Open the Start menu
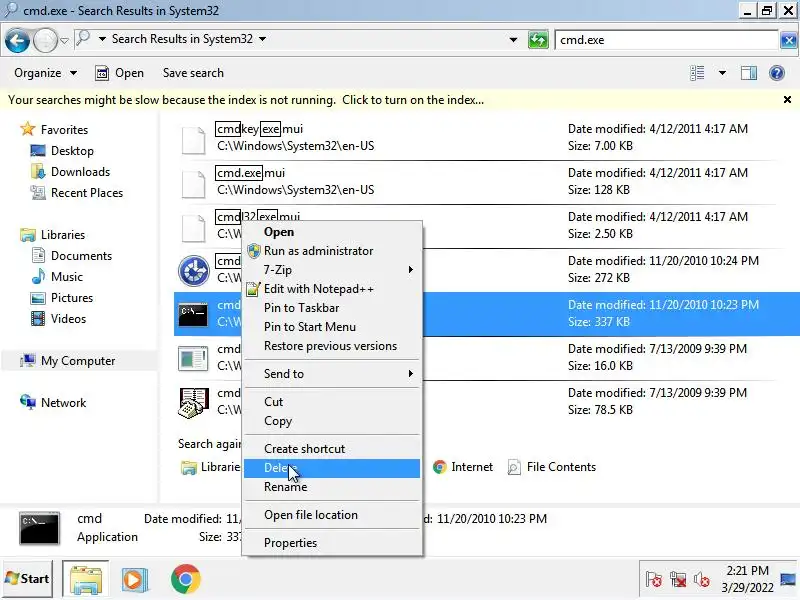The image size is (800, 600). point(28,579)
